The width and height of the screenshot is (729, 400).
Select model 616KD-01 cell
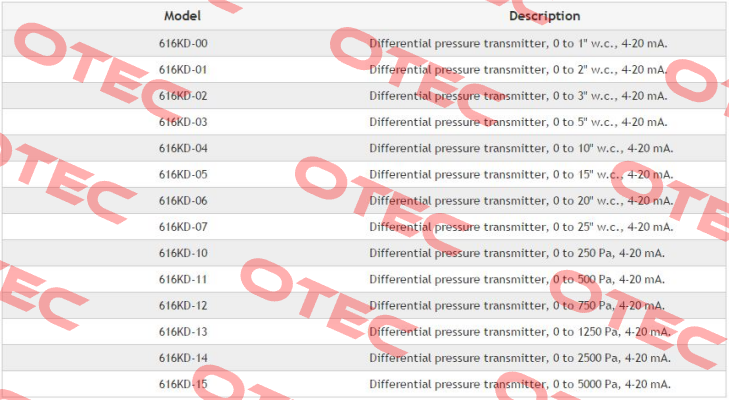coord(183,70)
